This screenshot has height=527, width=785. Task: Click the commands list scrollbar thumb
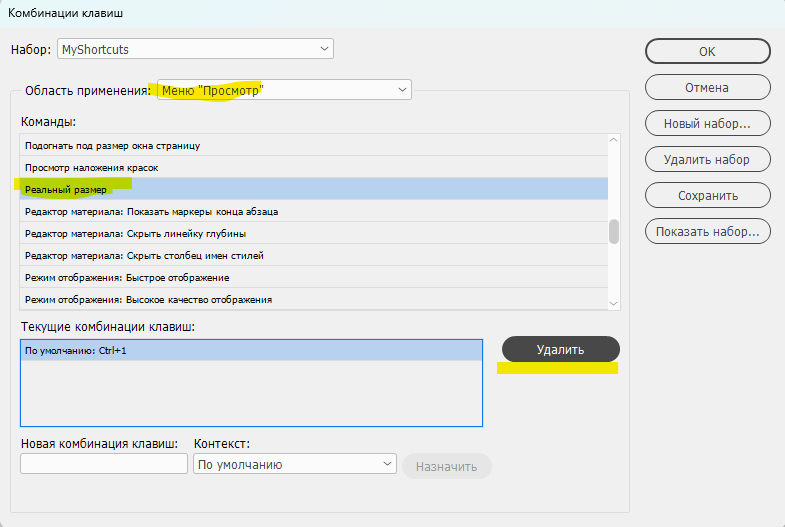614,231
